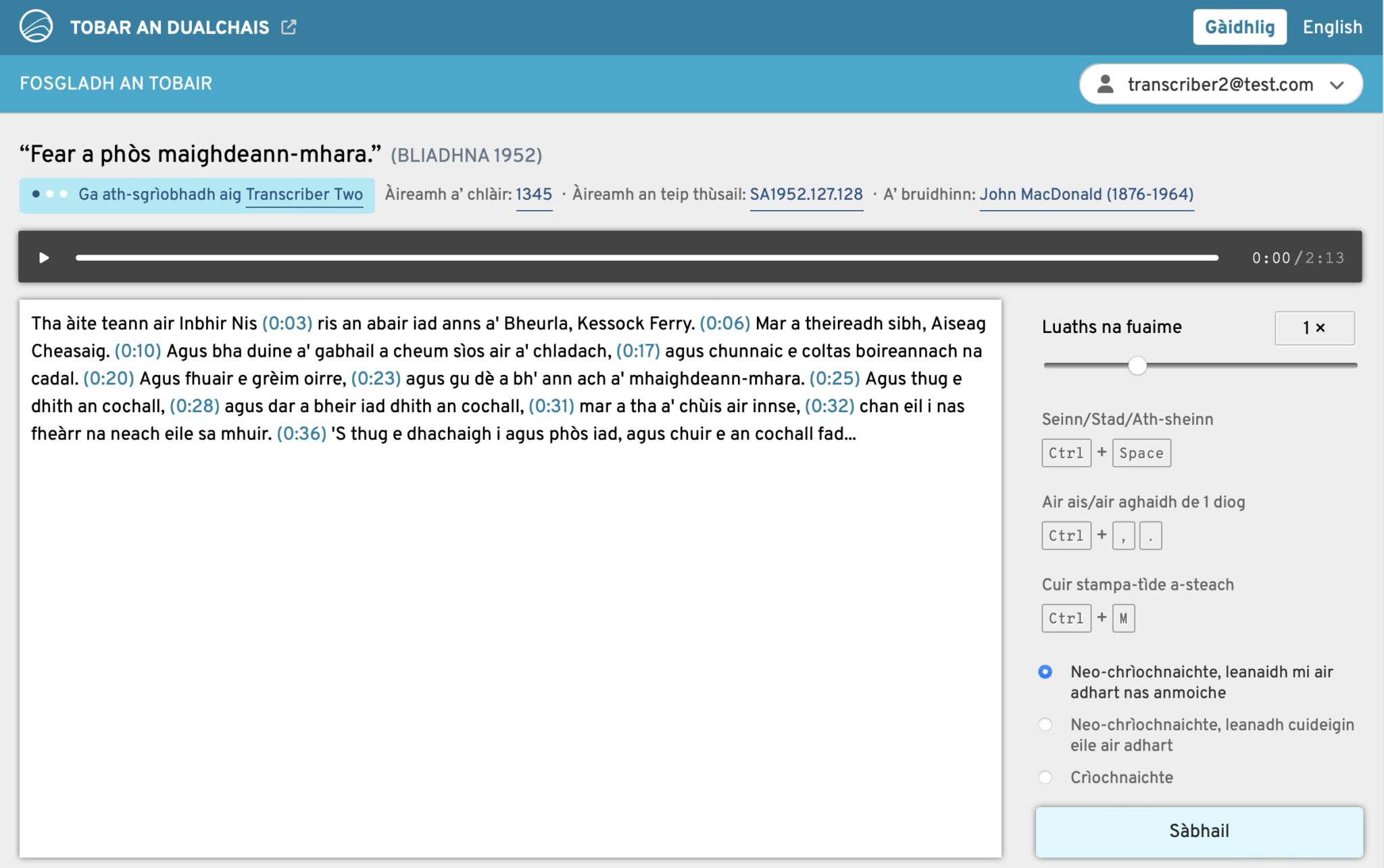Open the John MacDonald (1876-1964) speaker link
This screenshot has width=1384, height=868.
click(1087, 195)
